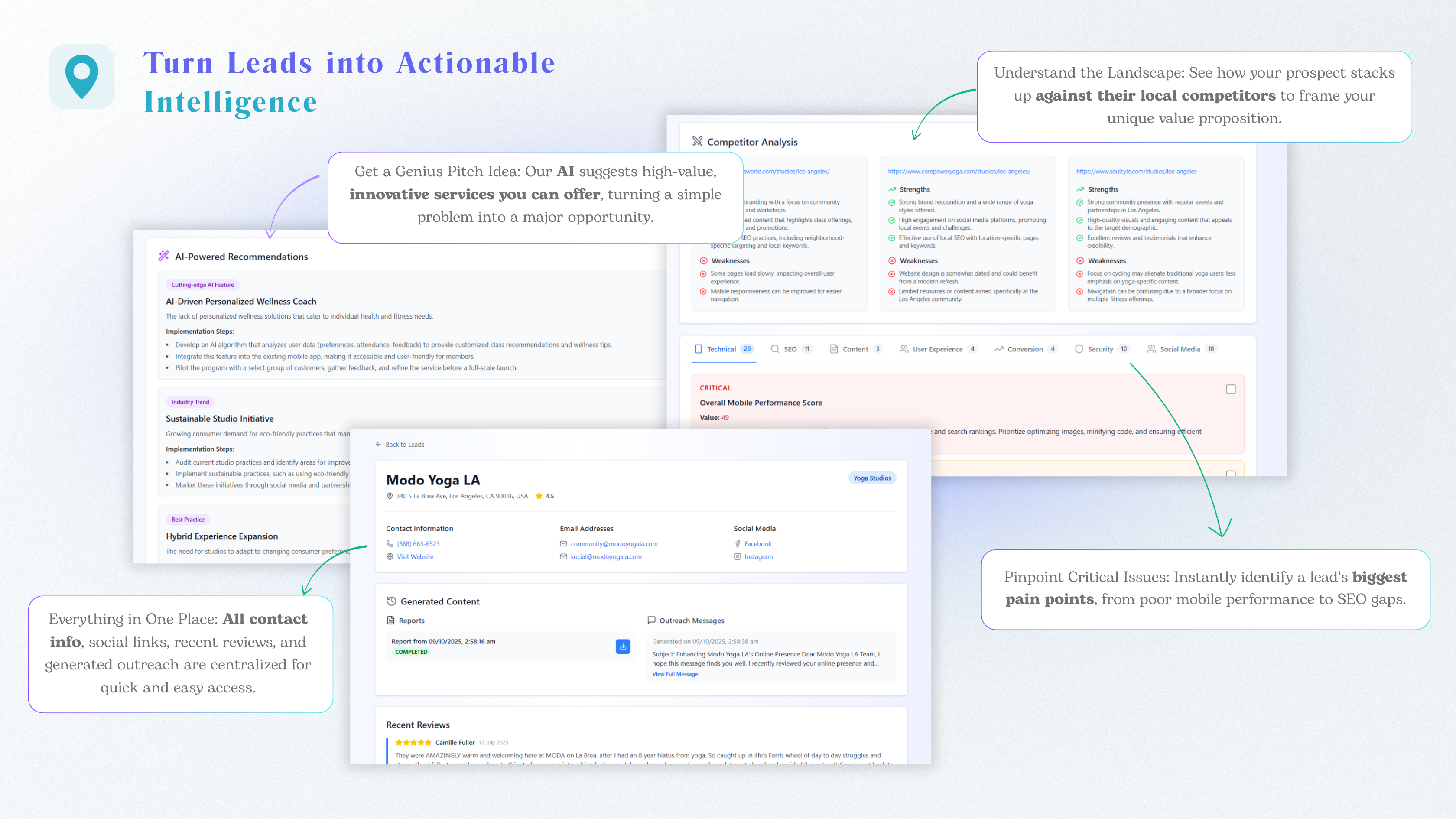1456x819 pixels.
Task: Click the community@modoyogala.com email address
Action: [x=614, y=544]
